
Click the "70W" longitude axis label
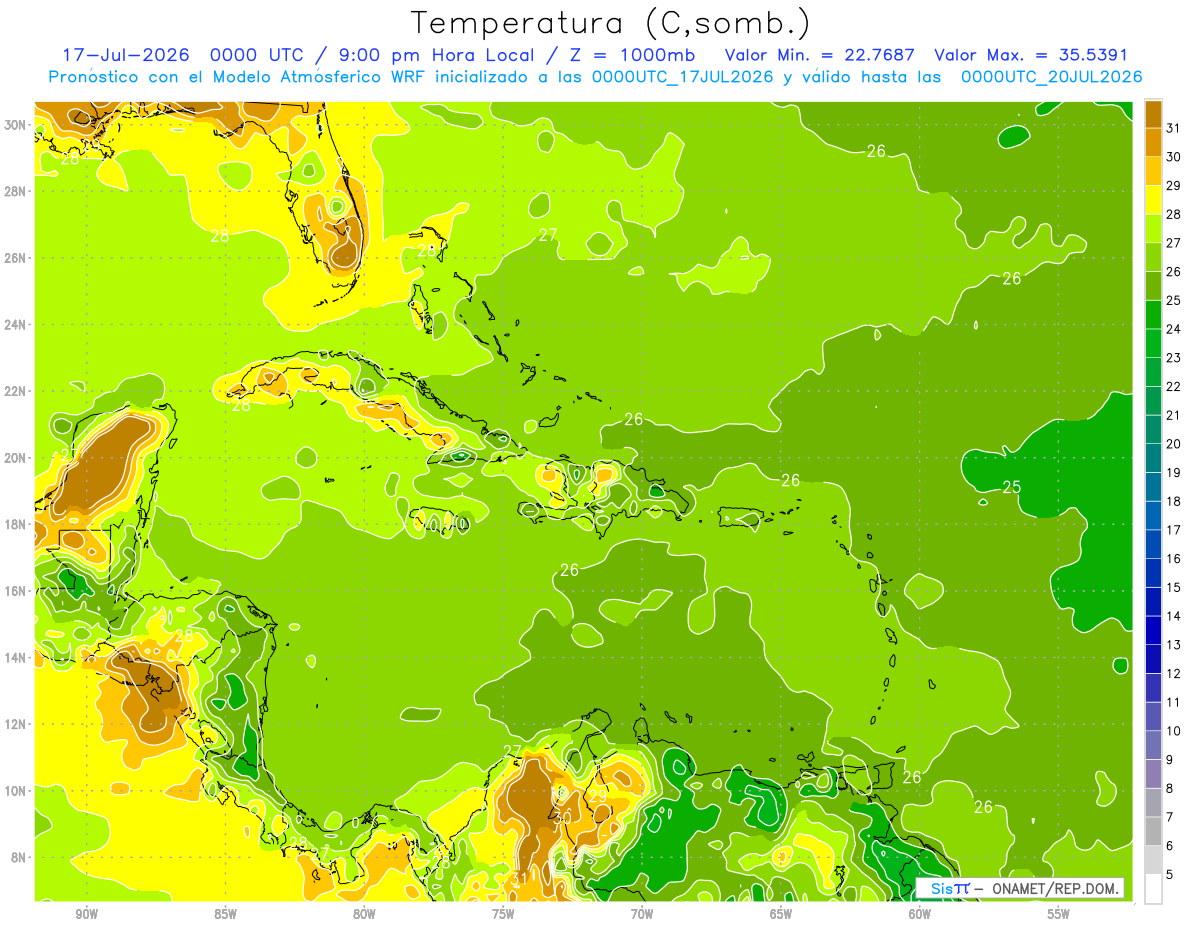[x=642, y=914]
